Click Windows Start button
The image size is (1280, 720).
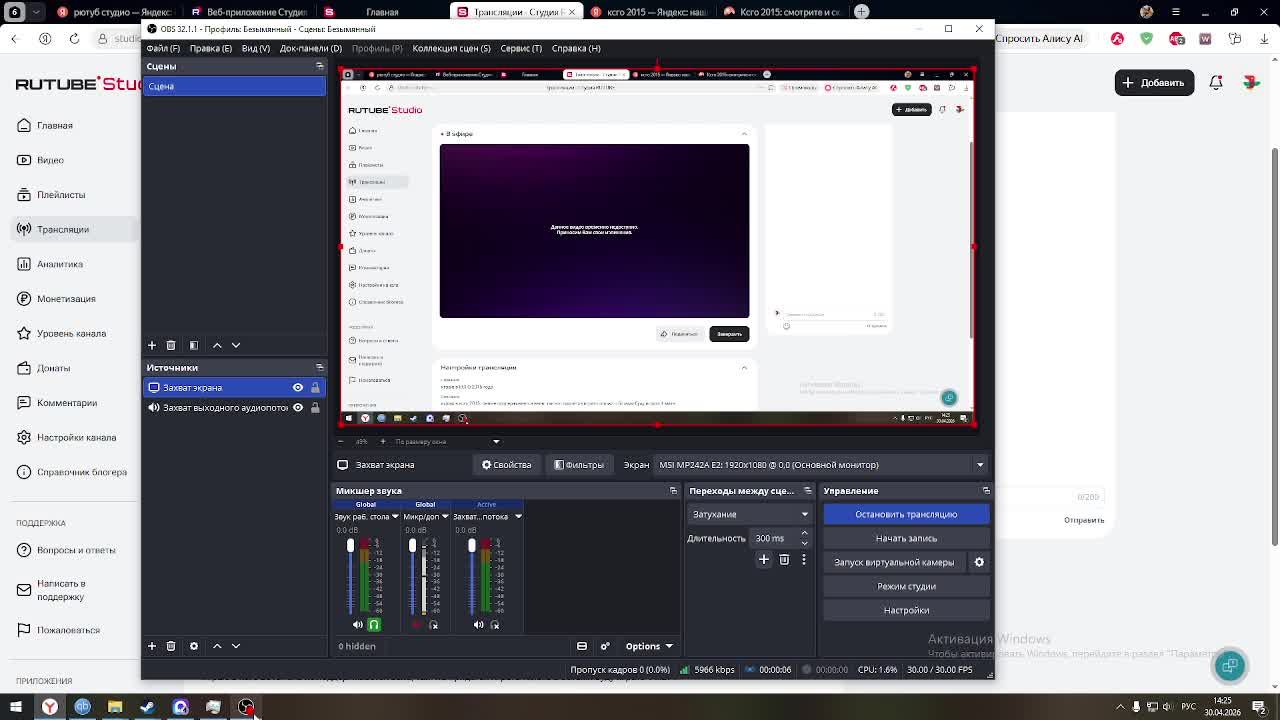(16, 707)
